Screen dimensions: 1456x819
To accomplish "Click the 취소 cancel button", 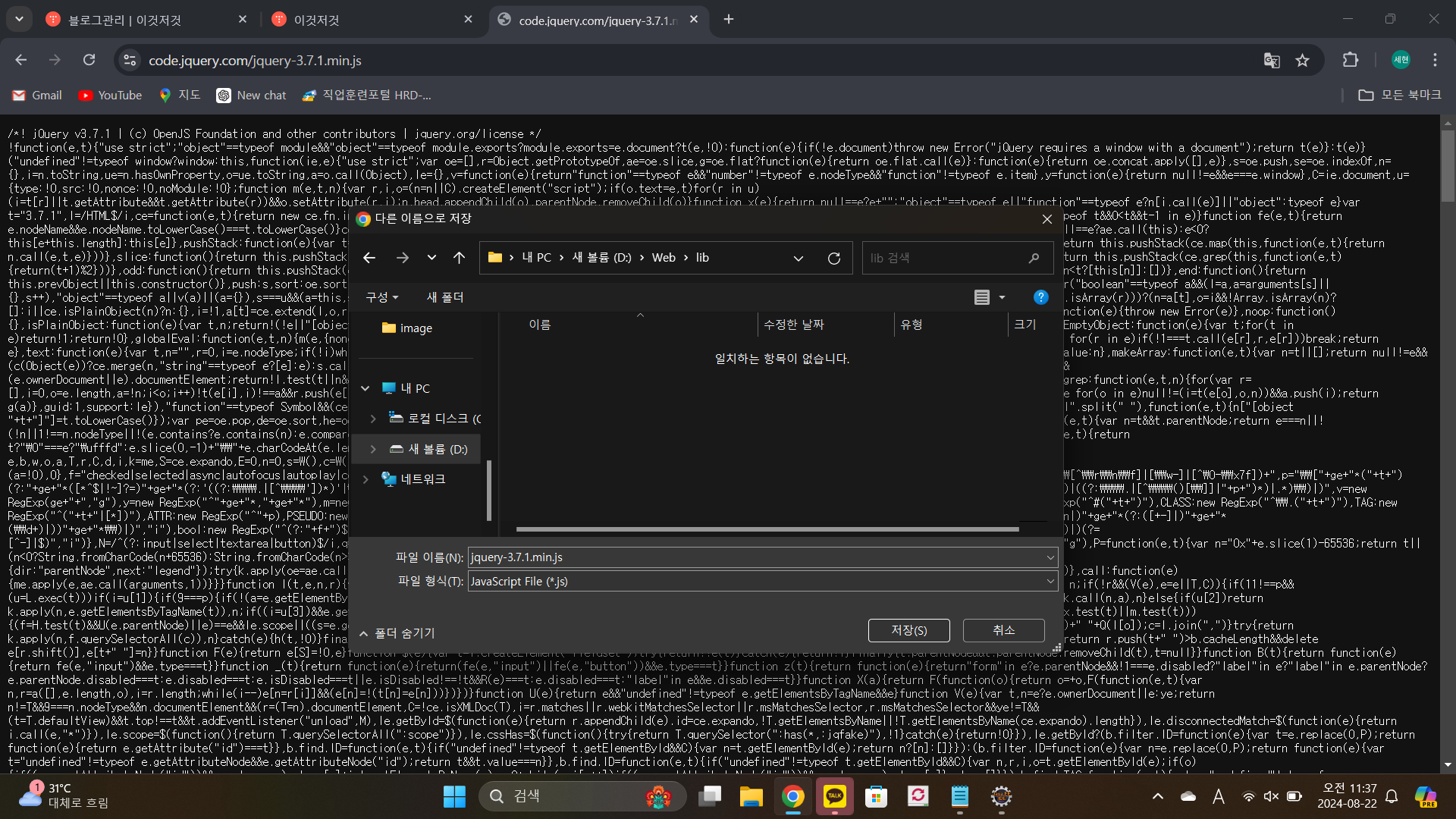I will 1003,630.
